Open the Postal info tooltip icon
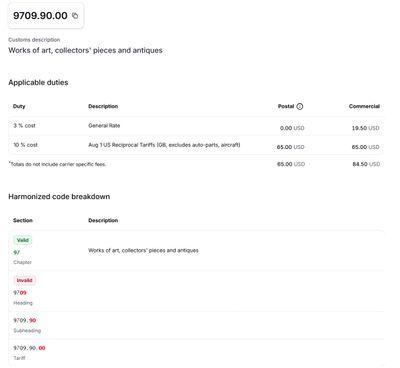The width and height of the screenshot is (400, 368). click(300, 106)
